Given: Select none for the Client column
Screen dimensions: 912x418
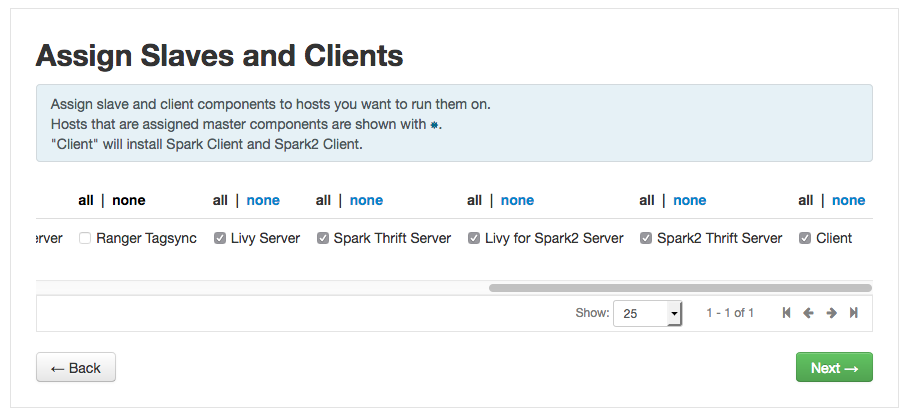Looking at the screenshot, I should (x=848, y=200).
